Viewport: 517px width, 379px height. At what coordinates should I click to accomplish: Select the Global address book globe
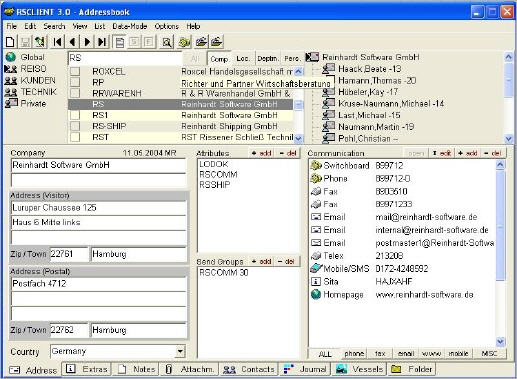click(11, 57)
